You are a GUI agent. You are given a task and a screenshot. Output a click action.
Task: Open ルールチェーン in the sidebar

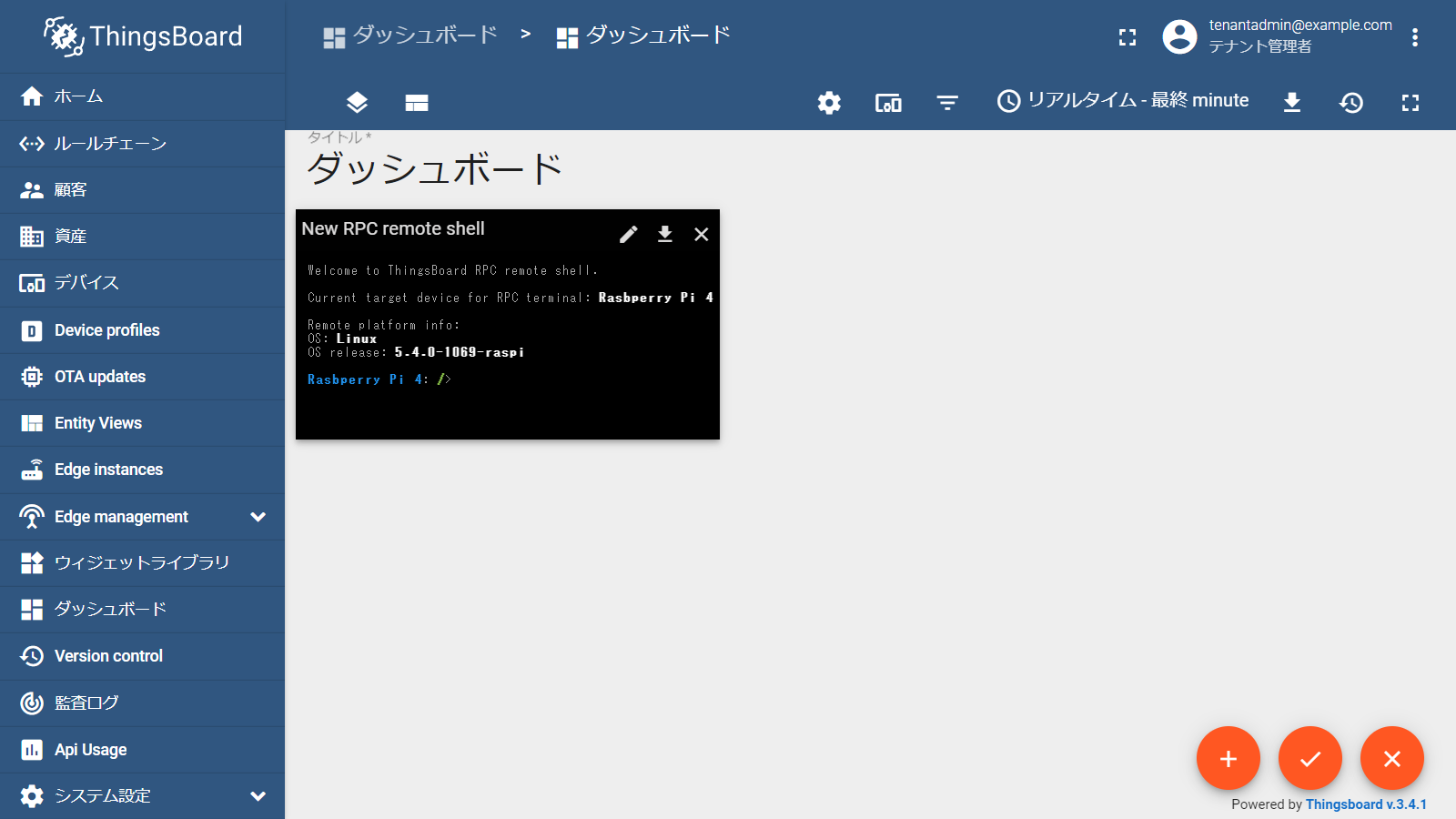click(109, 144)
